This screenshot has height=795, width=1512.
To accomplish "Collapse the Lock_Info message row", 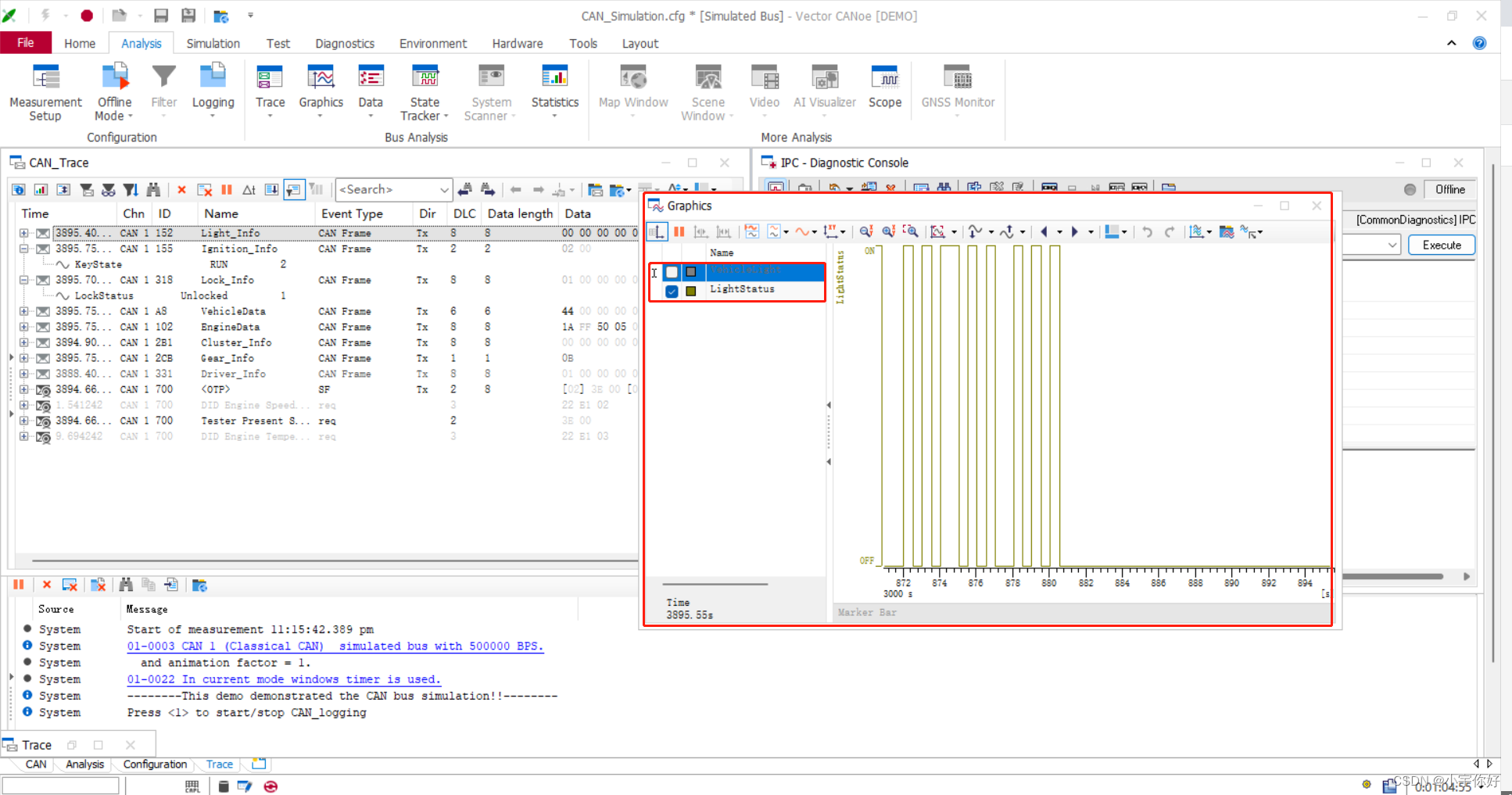I will pyautogui.click(x=24, y=280).
